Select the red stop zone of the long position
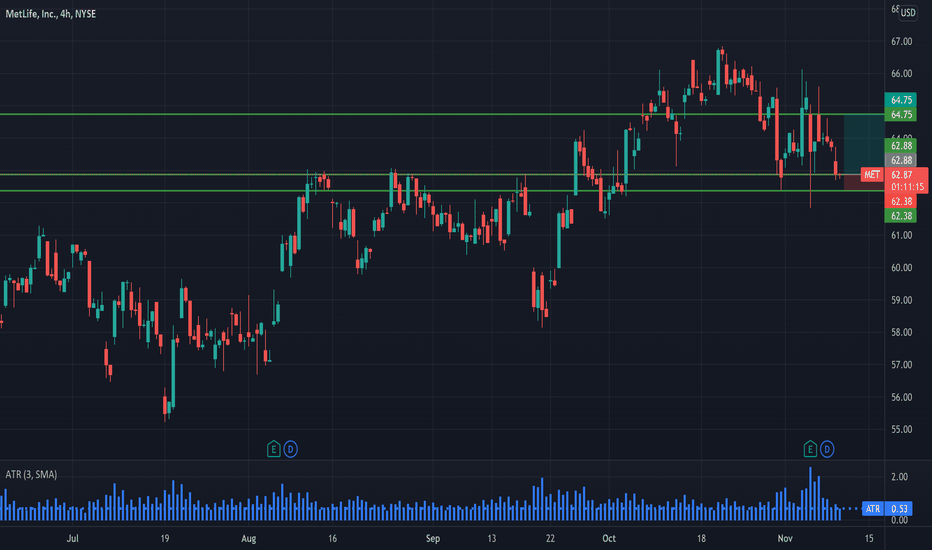The width and height of the screenshot is (932, 550). tap(864, 183)
